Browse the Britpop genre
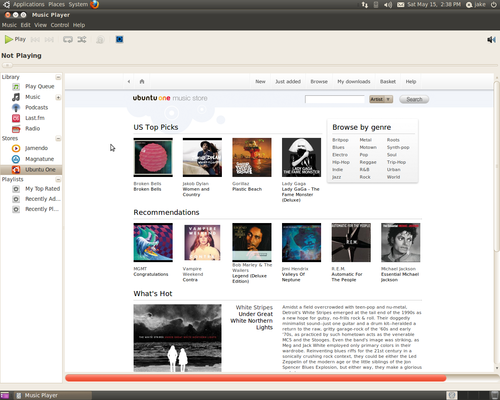Image resolution: width=500 pixels, height=400 pixels. (x=340, y=140)
